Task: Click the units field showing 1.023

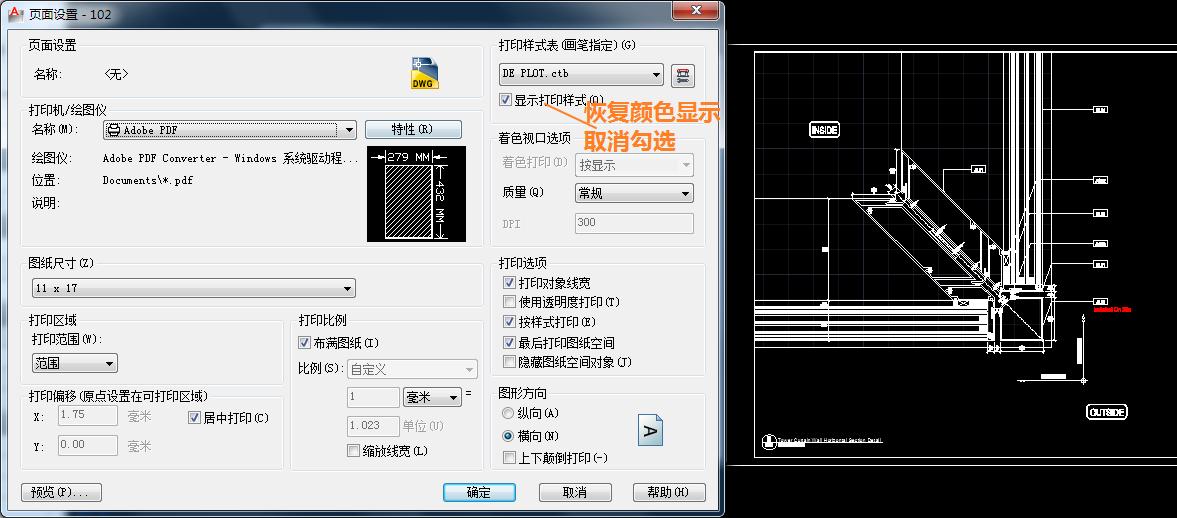Action: tap(373, 425)
